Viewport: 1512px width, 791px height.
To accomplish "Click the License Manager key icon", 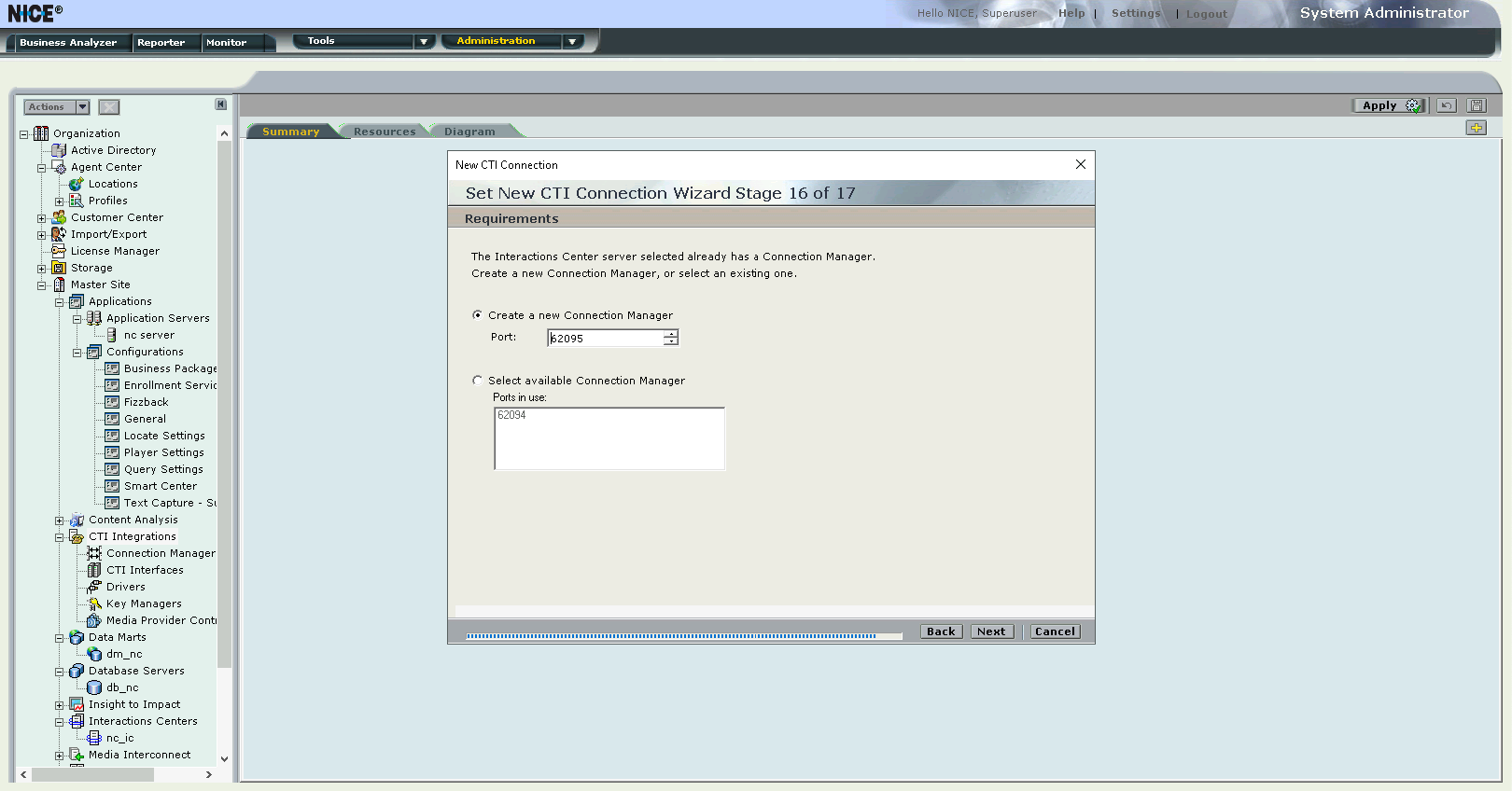I will coord(59,251).
